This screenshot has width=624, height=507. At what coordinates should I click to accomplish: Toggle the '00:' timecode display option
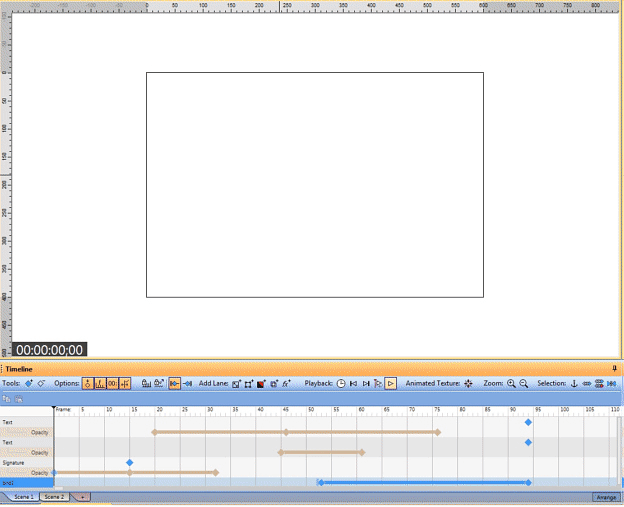(x=113, y=383)
